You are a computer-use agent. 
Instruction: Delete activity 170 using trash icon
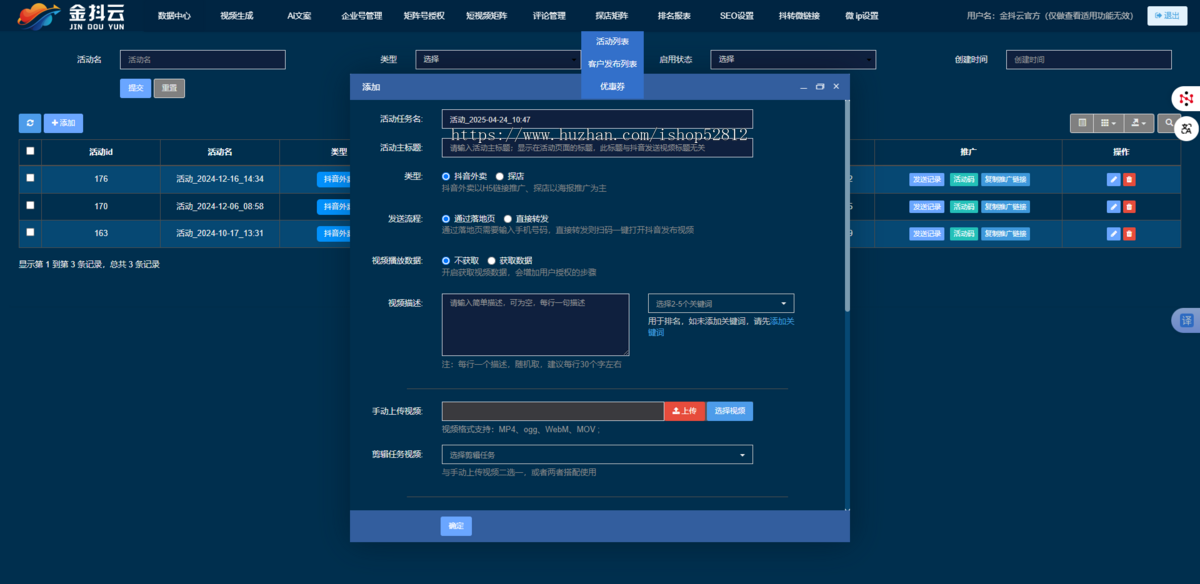click(x=1129, y=207)
